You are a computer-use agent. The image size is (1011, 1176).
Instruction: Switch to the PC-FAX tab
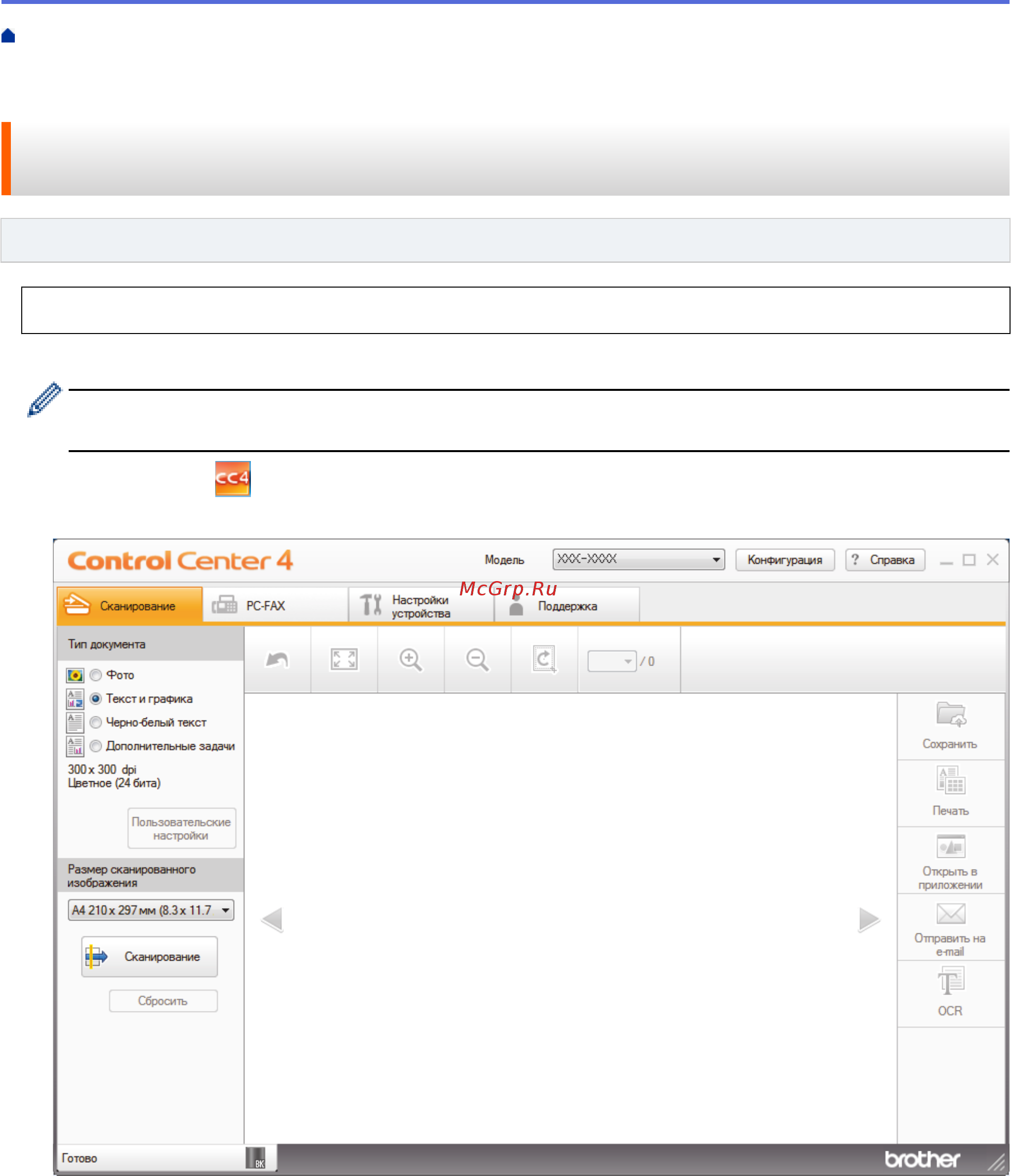276,606
